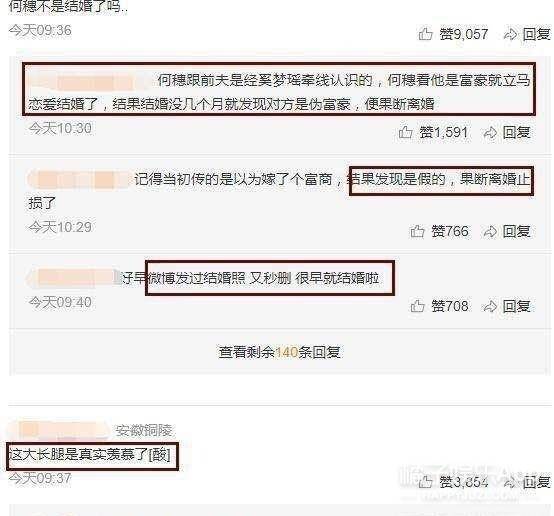Open blurred username of 10:29 commenter
This screenshot has width=554, height=516.
[x=79, y=180]
